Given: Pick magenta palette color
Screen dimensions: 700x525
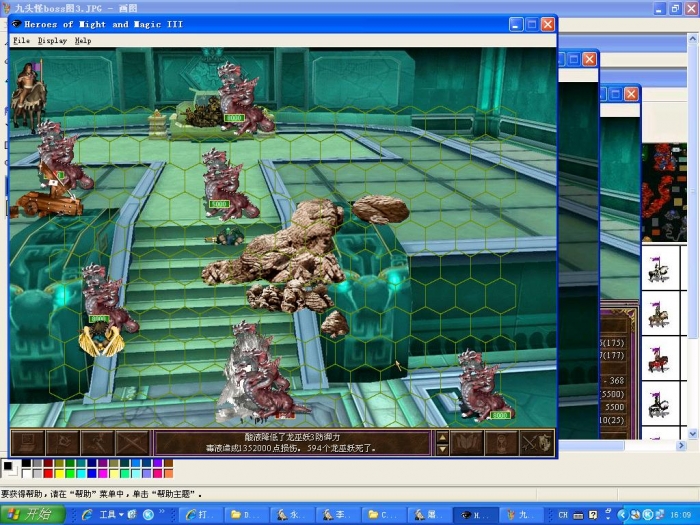Looking at the screenshot, I should point(103,473).
